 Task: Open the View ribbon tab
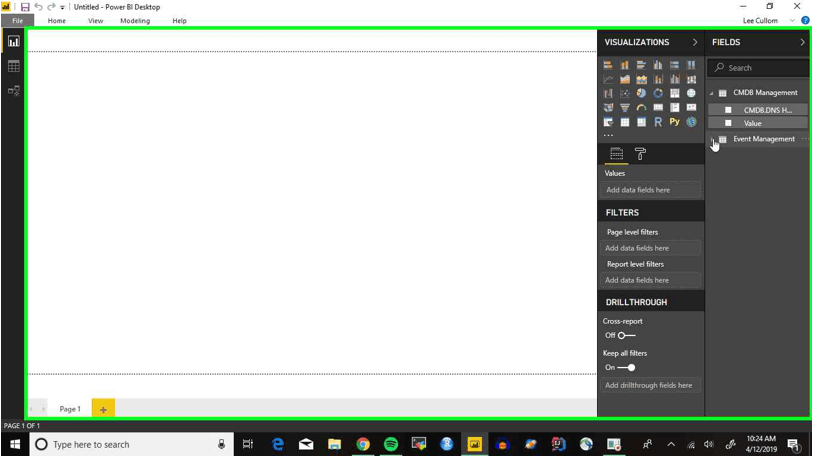pos(95,21)
